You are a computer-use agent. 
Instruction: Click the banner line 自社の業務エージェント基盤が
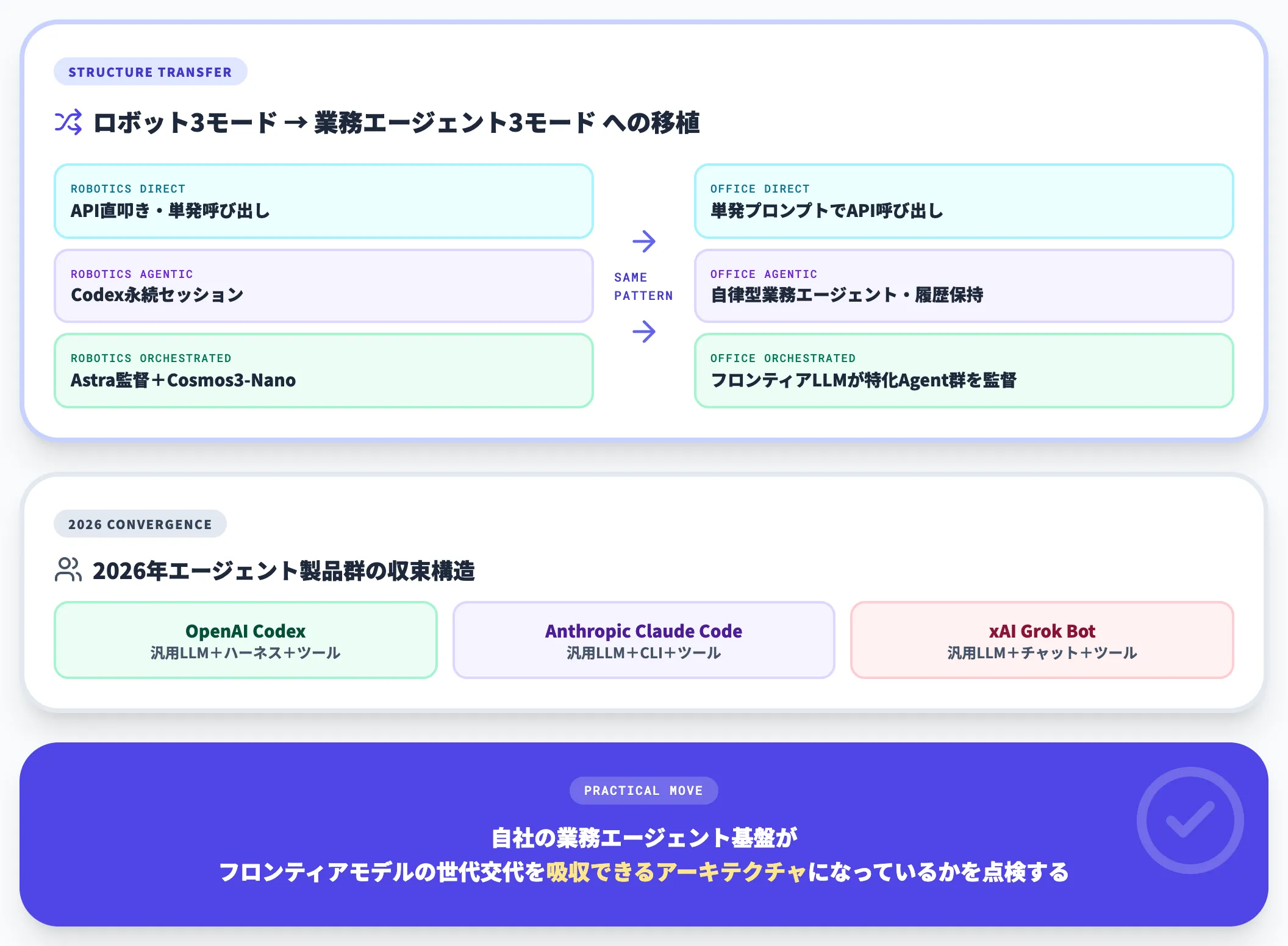coord(644,838)
